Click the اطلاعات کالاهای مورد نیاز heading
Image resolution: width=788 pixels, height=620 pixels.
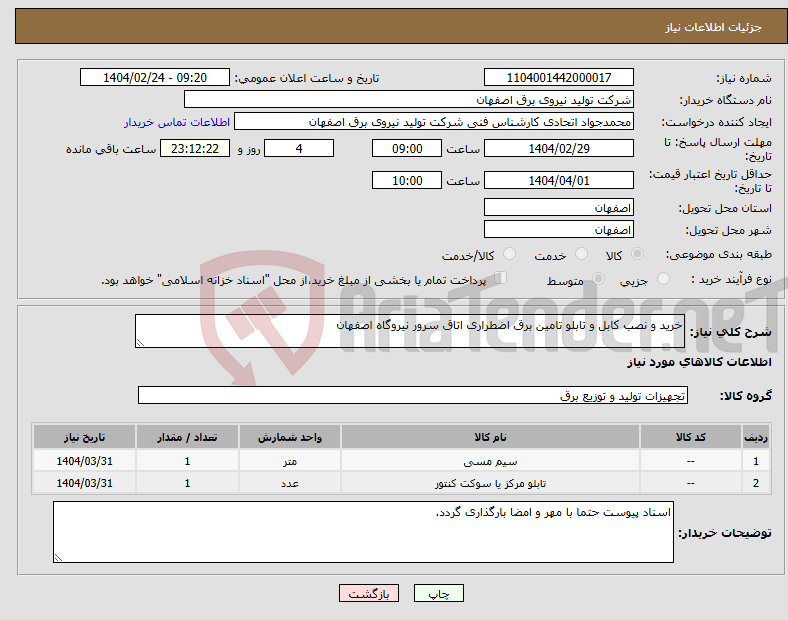[699, 362]
